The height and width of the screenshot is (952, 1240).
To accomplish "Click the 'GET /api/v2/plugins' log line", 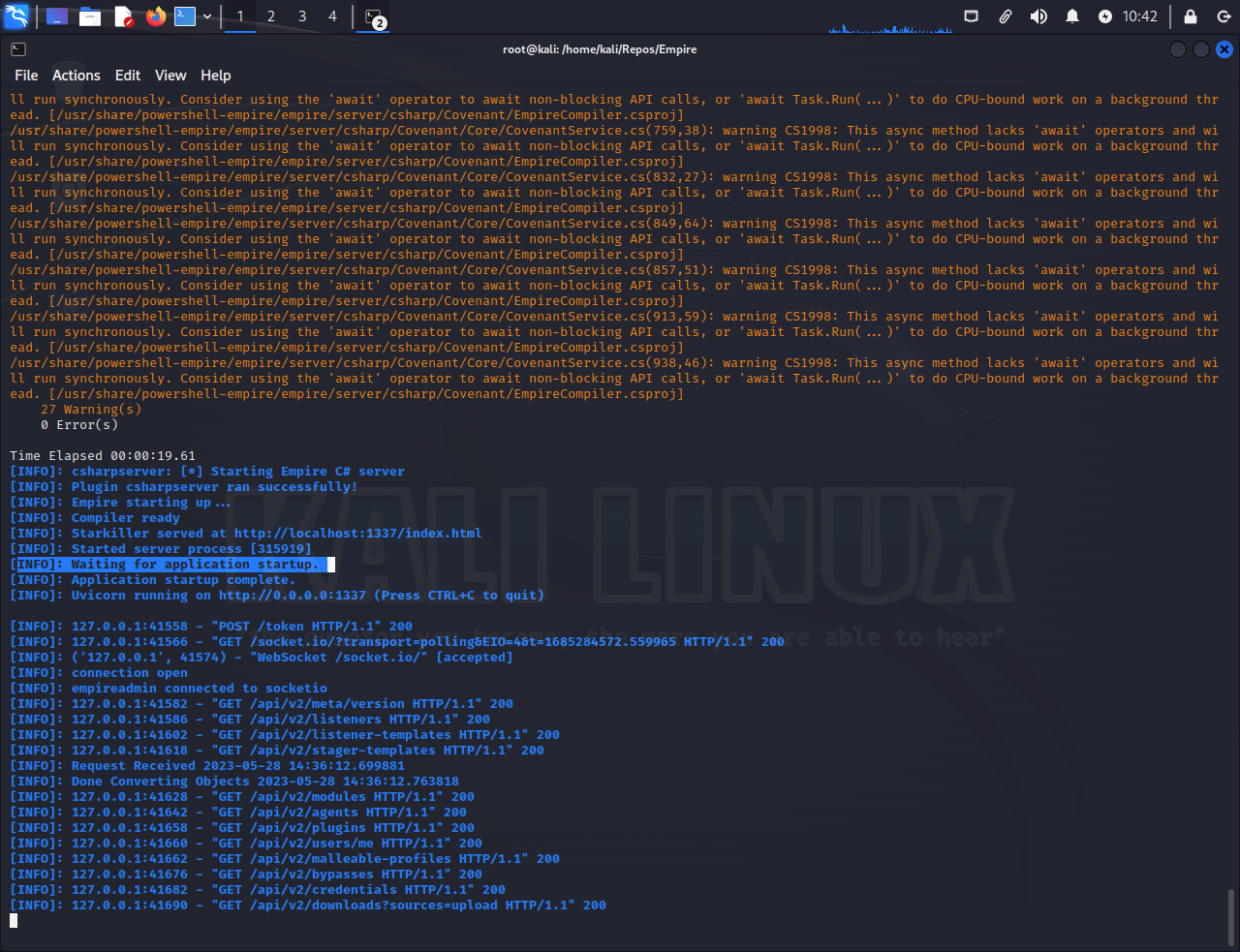I will (x=242, y=828).
